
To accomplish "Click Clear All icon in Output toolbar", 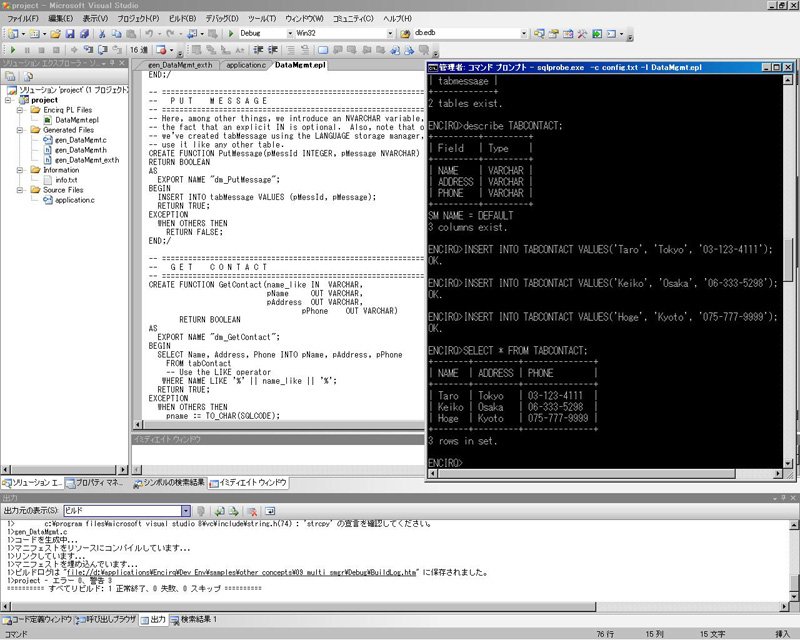I will (252, 511).
